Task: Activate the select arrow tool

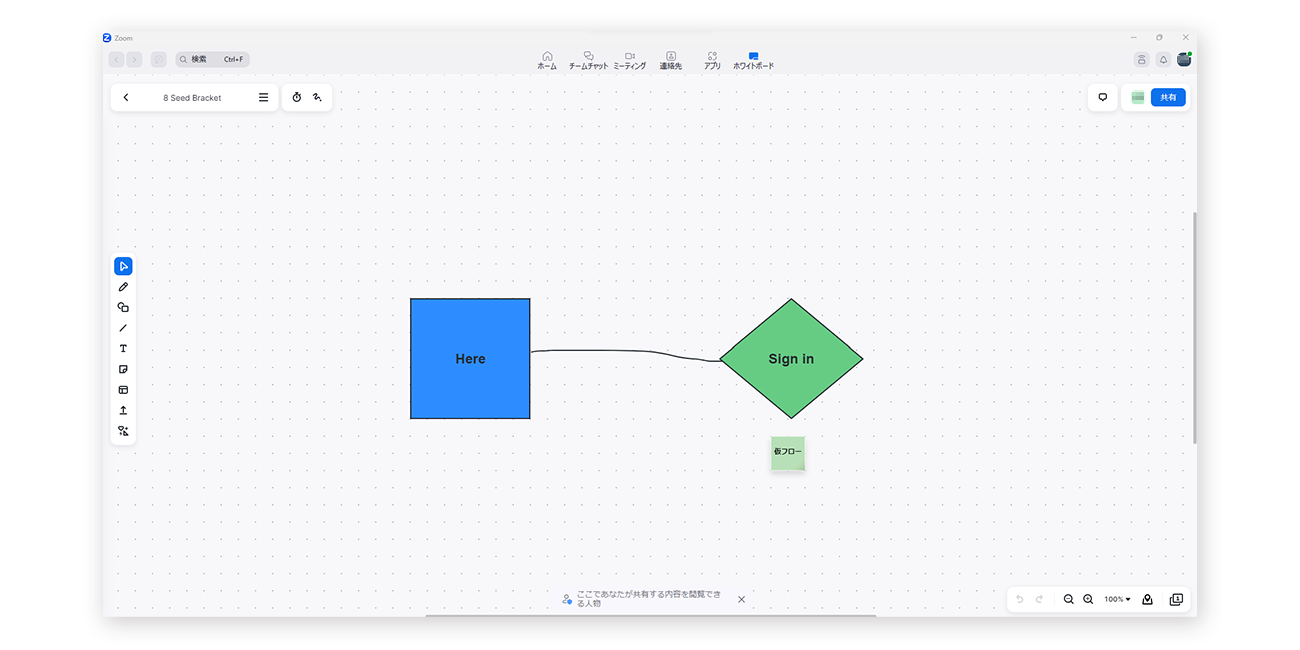Action: click(x=123, y=266)
